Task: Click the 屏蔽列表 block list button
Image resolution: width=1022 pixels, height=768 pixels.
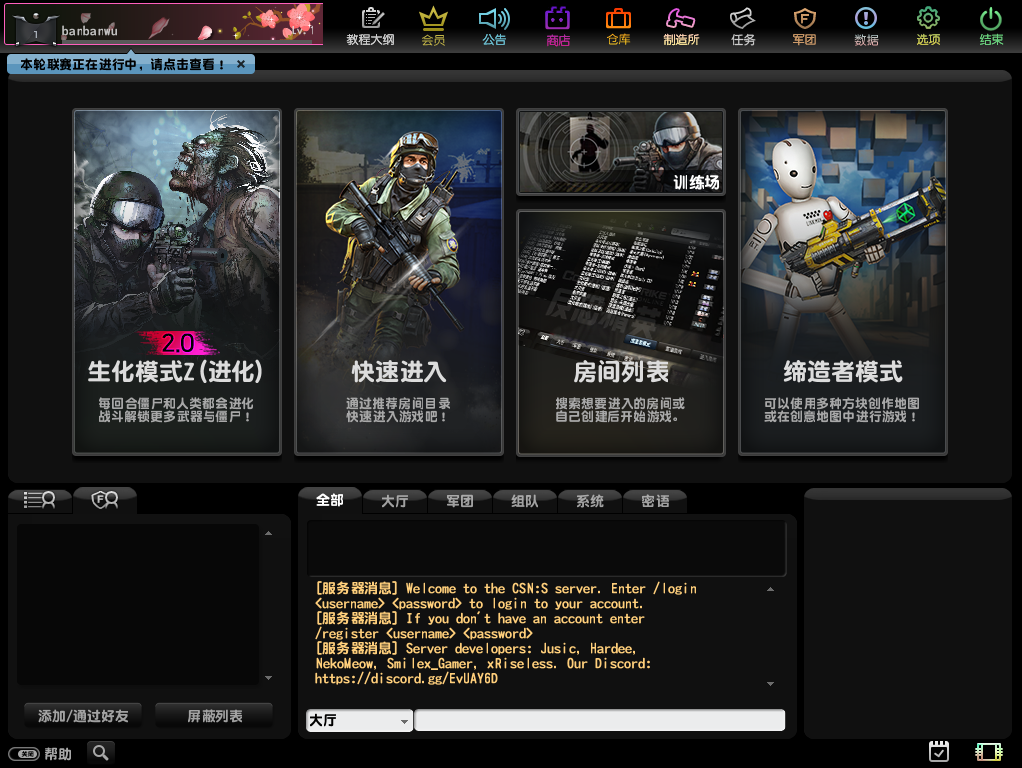Action: tap(214, 716)
